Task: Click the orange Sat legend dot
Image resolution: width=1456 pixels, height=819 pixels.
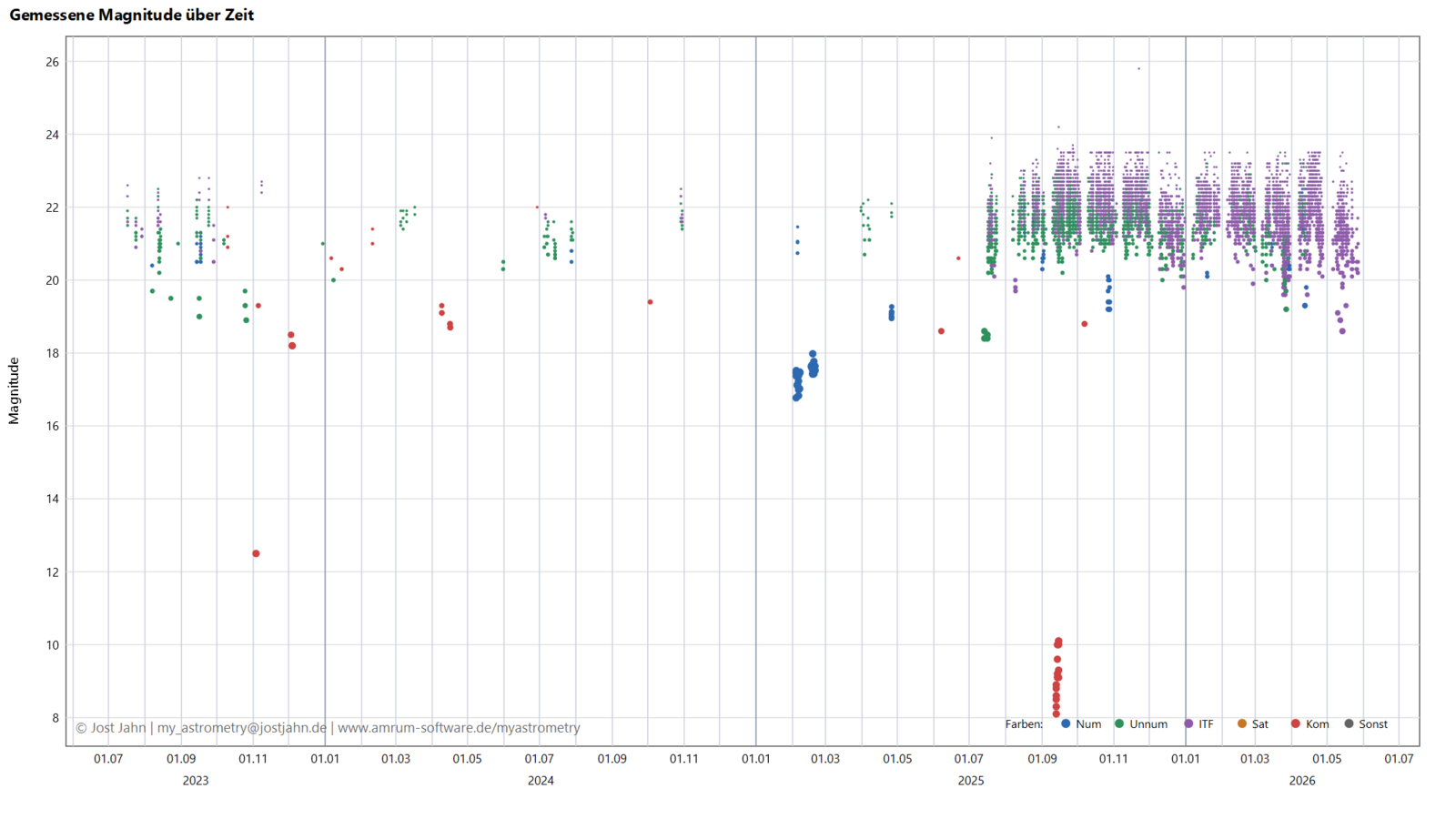Action: pyautogui.click(x=1242, y=724)
